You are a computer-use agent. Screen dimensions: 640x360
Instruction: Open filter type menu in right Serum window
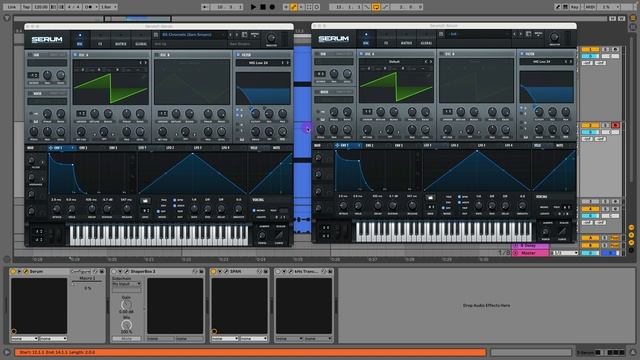542,62
